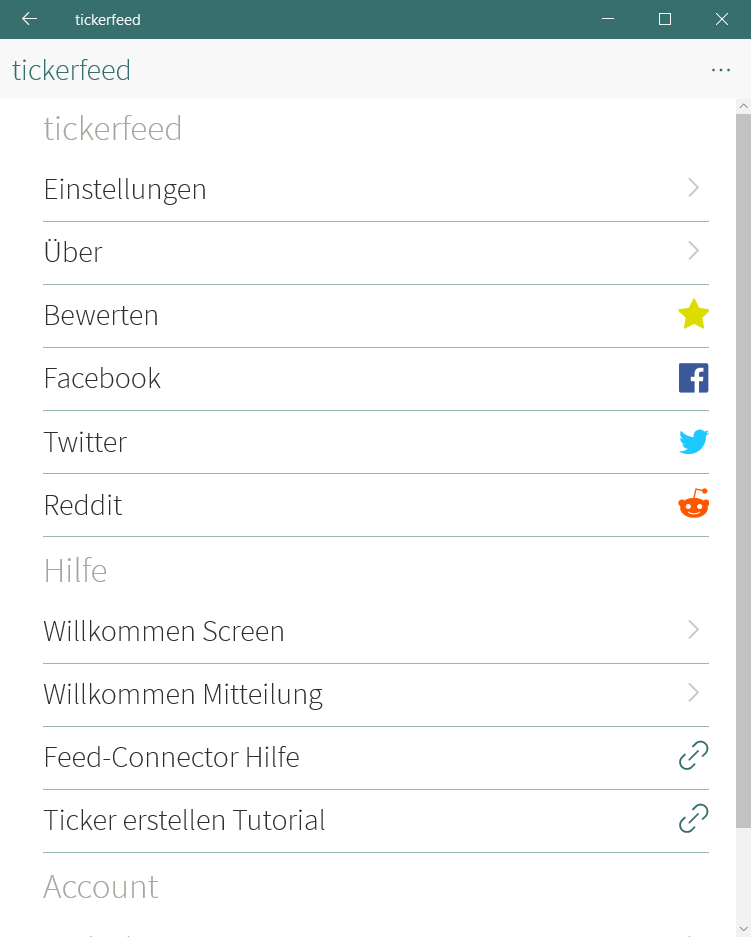The image size is (751, 937).
Task: Go back with the arrow icon
Action: pyautogui.click(x=29, y=19)
